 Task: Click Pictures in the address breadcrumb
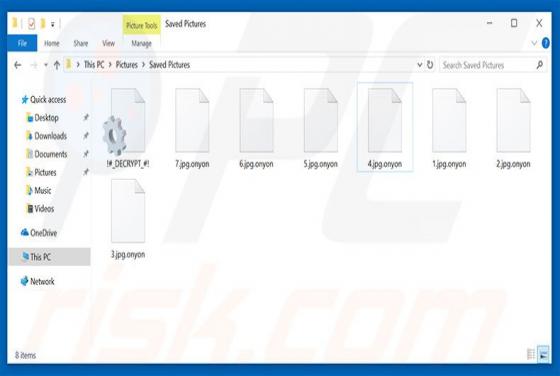pos(127,65)
